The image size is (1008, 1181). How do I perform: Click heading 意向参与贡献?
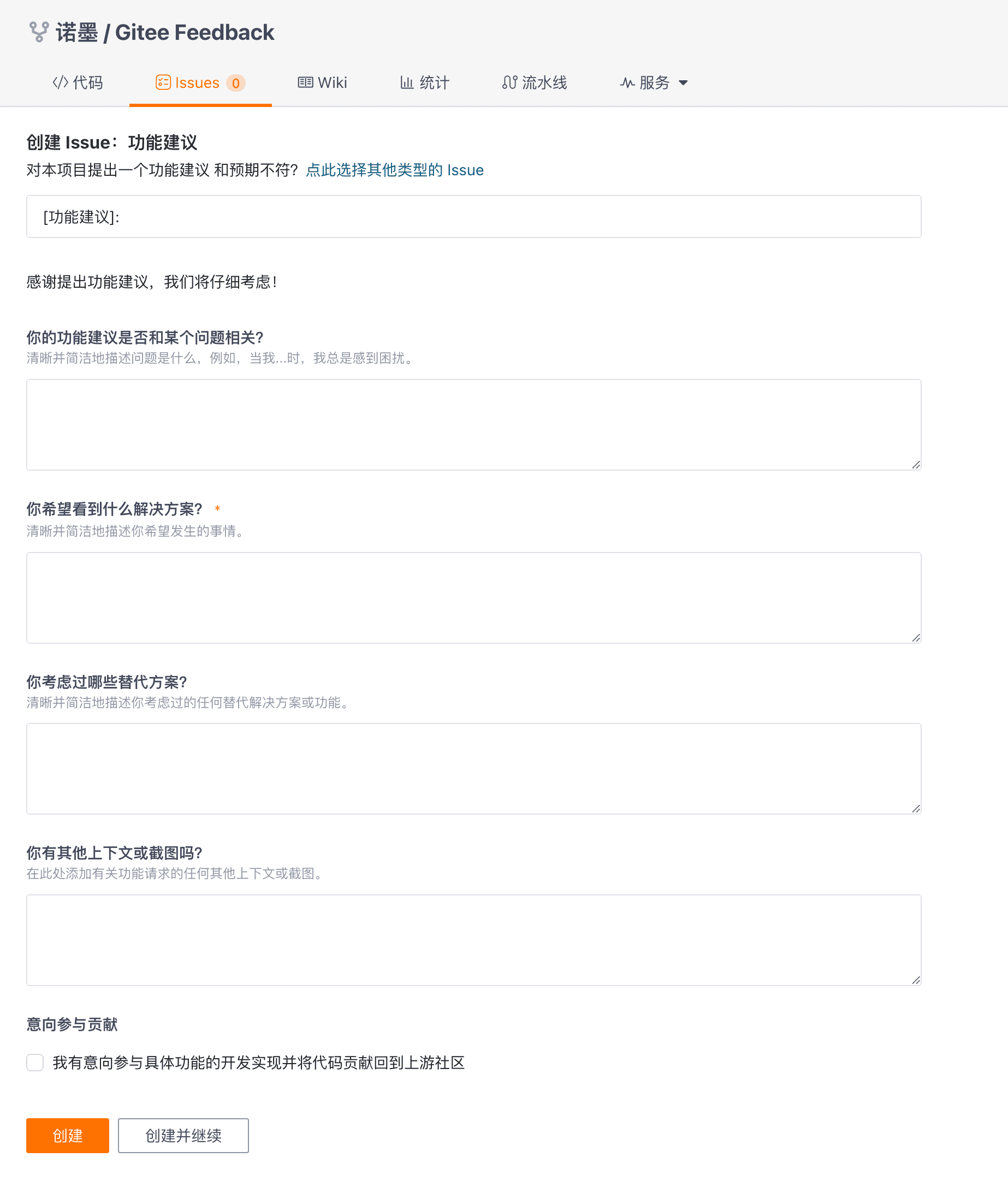(x=72, y=1024)
